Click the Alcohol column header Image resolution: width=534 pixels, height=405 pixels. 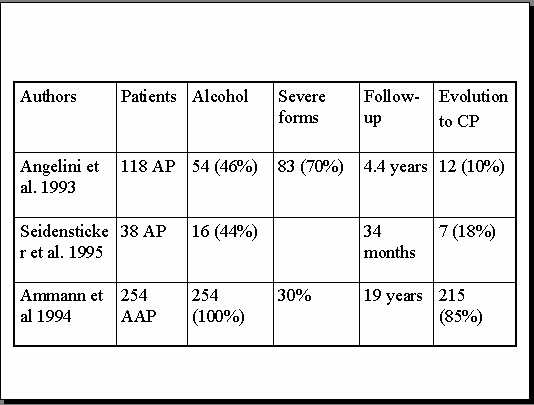(230, 117)
